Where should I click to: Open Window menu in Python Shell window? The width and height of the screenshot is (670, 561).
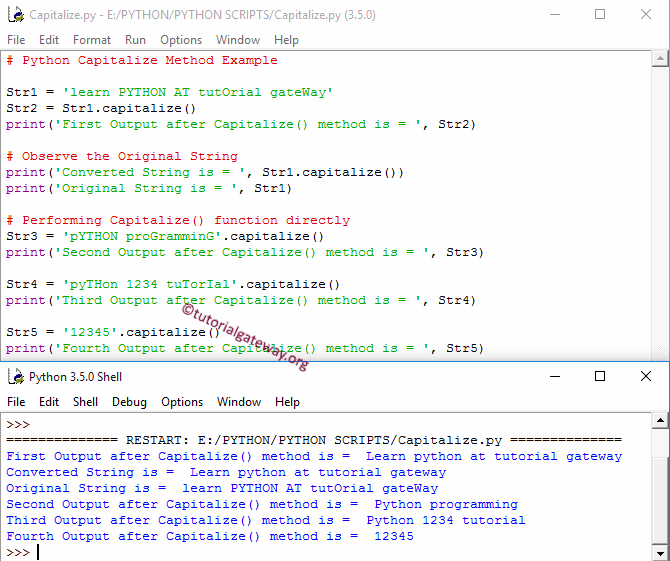(239, 402)
